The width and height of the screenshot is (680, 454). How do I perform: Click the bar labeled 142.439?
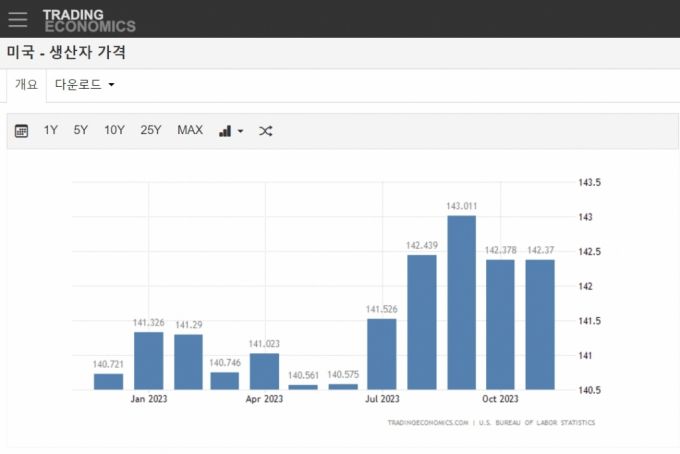click(422, 322)
